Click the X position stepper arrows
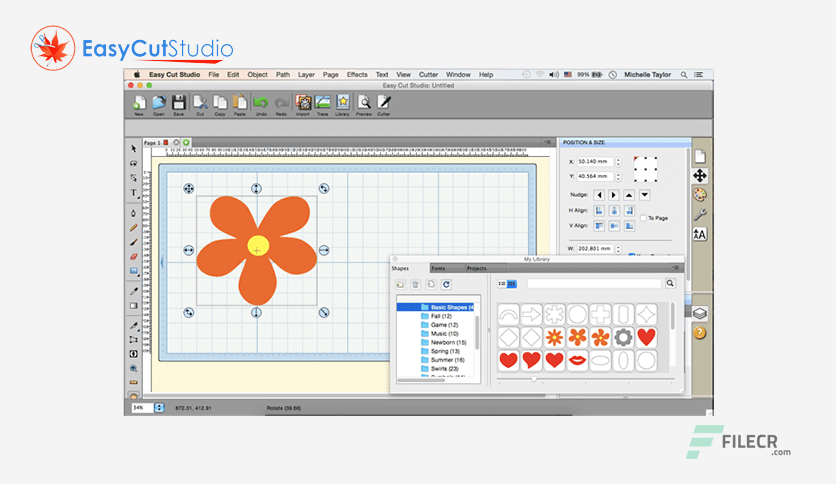 click(618, 162)
